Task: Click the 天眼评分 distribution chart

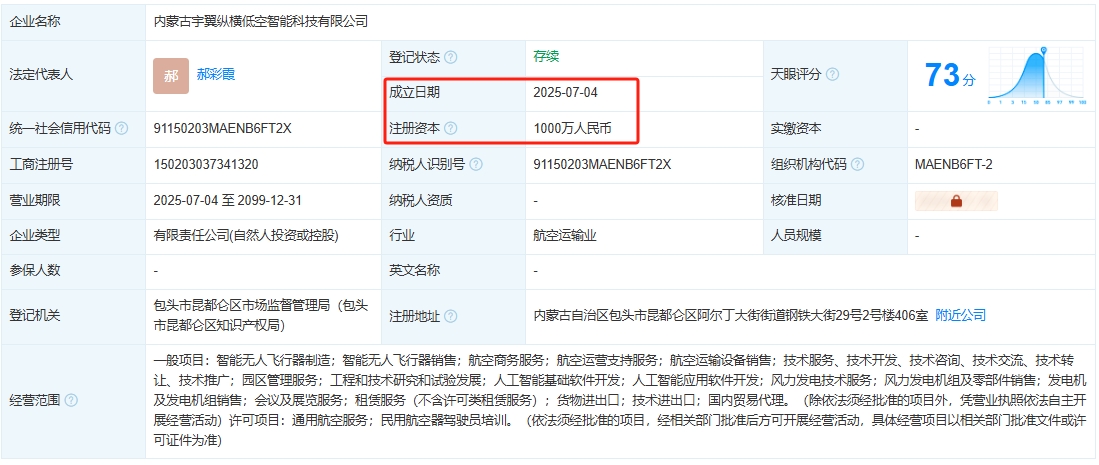Action: click(x=1037, y=76)
